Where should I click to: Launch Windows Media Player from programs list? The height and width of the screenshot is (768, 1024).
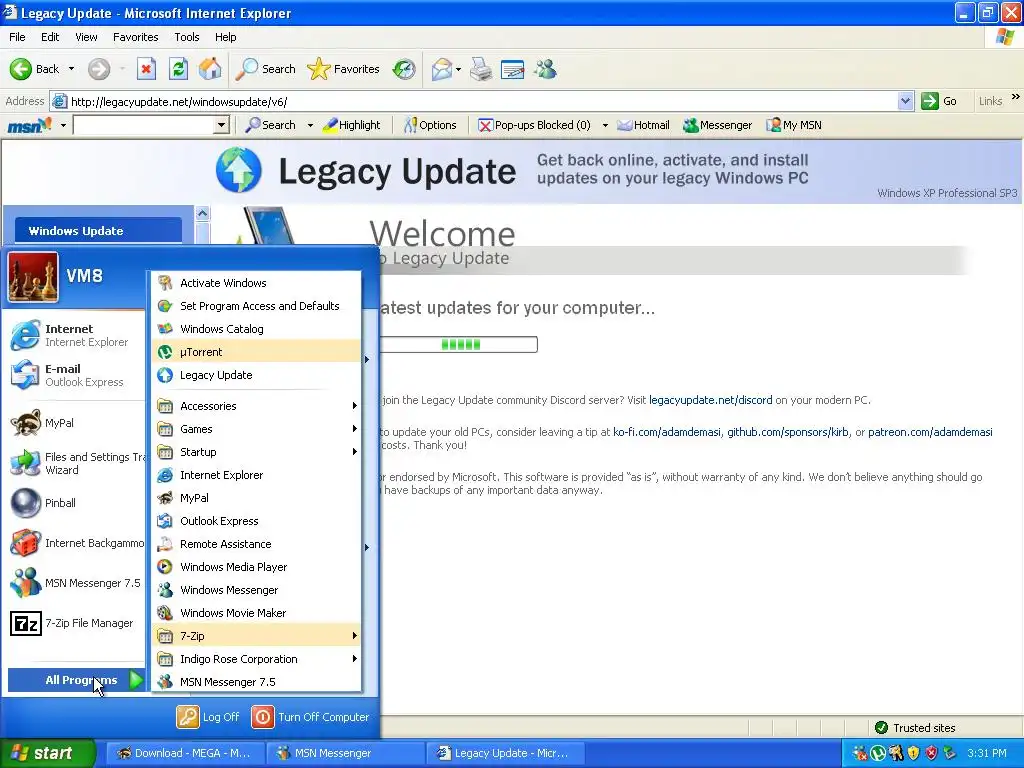[x=256, y=567]
